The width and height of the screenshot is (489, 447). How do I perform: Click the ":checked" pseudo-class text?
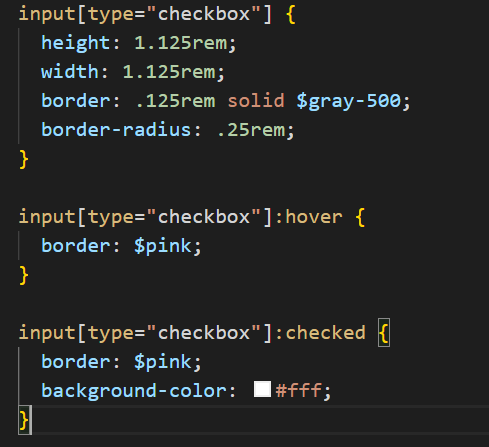[x=320, y=333]
